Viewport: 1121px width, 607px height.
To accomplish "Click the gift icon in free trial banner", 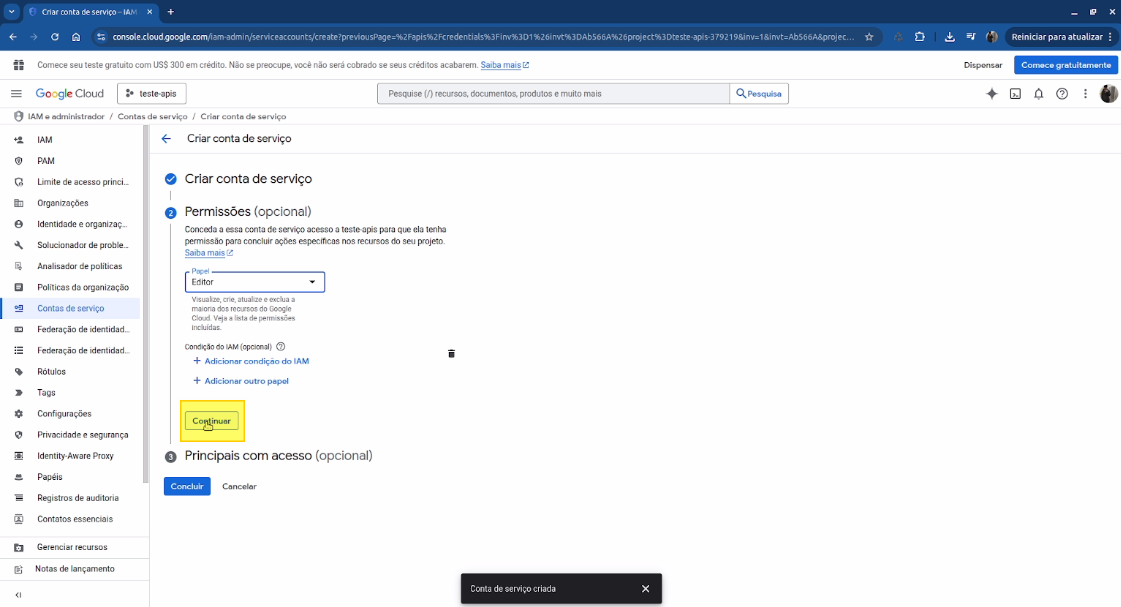I will pos(19,65).
